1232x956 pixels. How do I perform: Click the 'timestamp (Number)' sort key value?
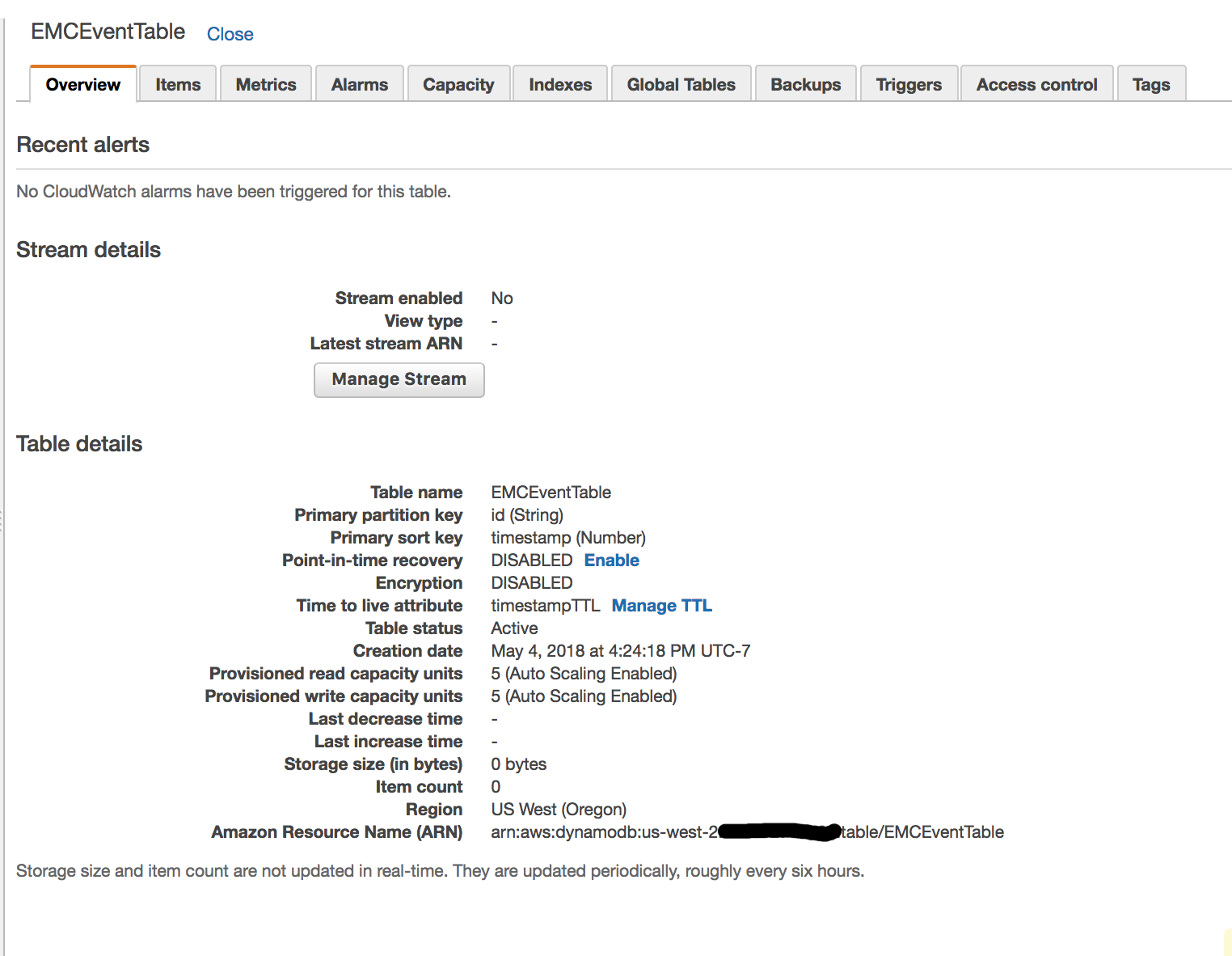coord(568,538)
